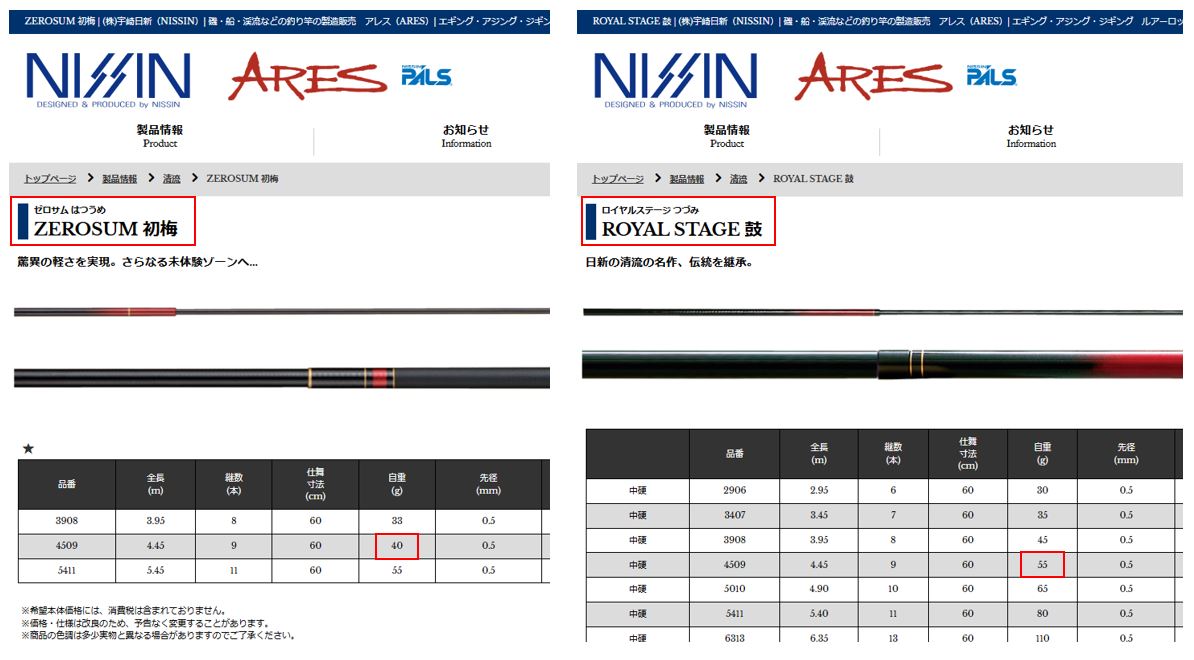The image size is (1194, 660).
Task: Click length 2.95 in the ROYAL STAGE table
Action: (x=819, y=490)
